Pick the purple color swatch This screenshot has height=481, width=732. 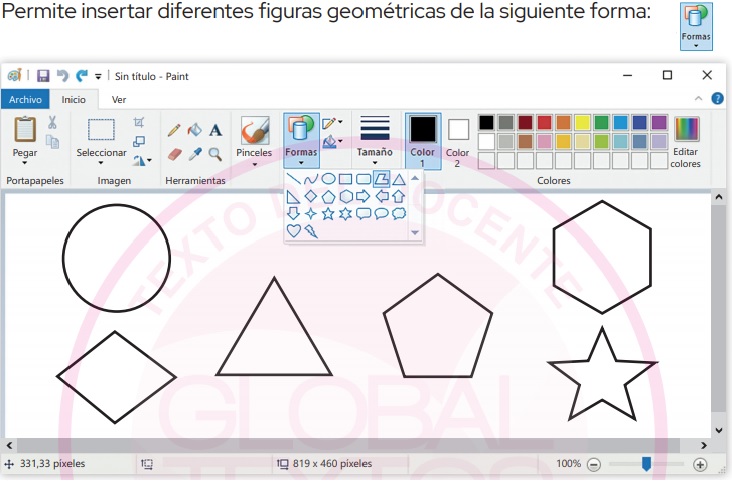click(659, 123)
